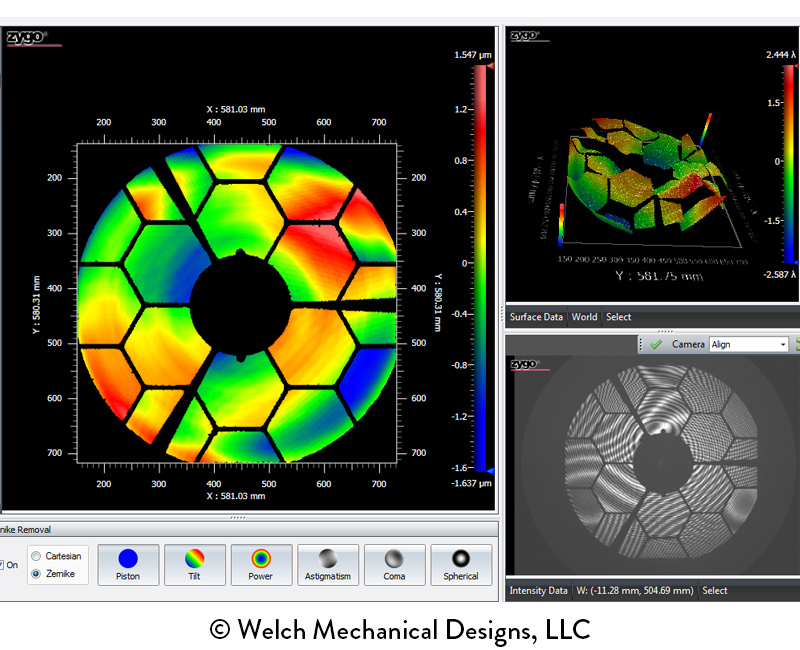800x650 pixels.
Task: Select the Astigmatism removal button
Action: point(328,564)
